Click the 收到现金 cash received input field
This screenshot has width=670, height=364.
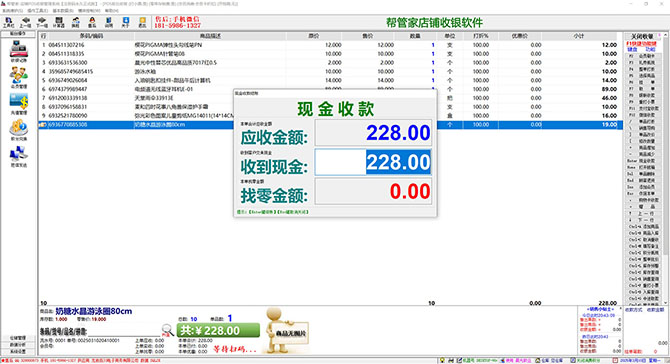[373, 162]
